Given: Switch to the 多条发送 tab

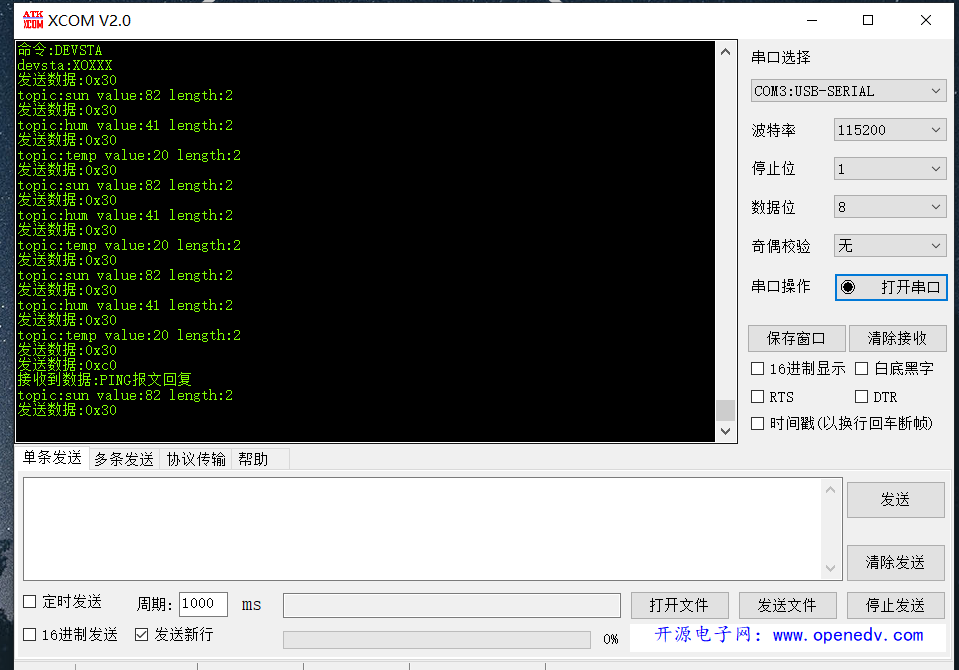Looking at the screenshot, I should click(x=122, y=461).
